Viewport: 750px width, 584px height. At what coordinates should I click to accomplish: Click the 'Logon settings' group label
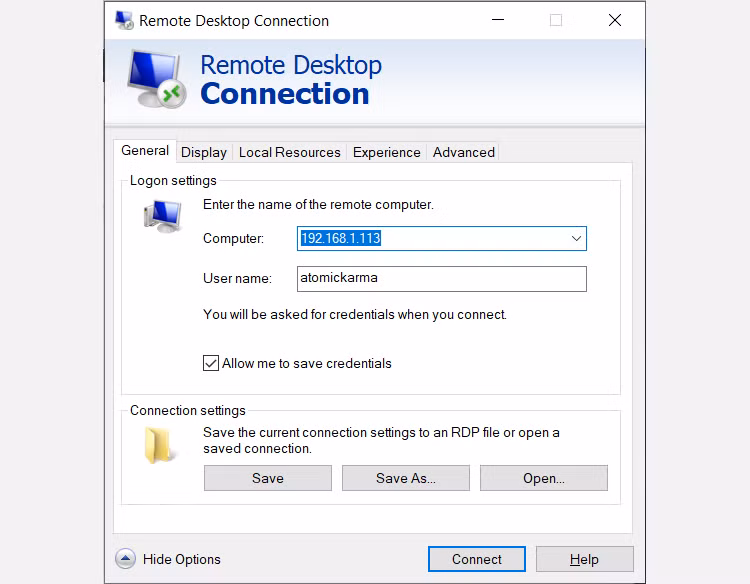173,181
